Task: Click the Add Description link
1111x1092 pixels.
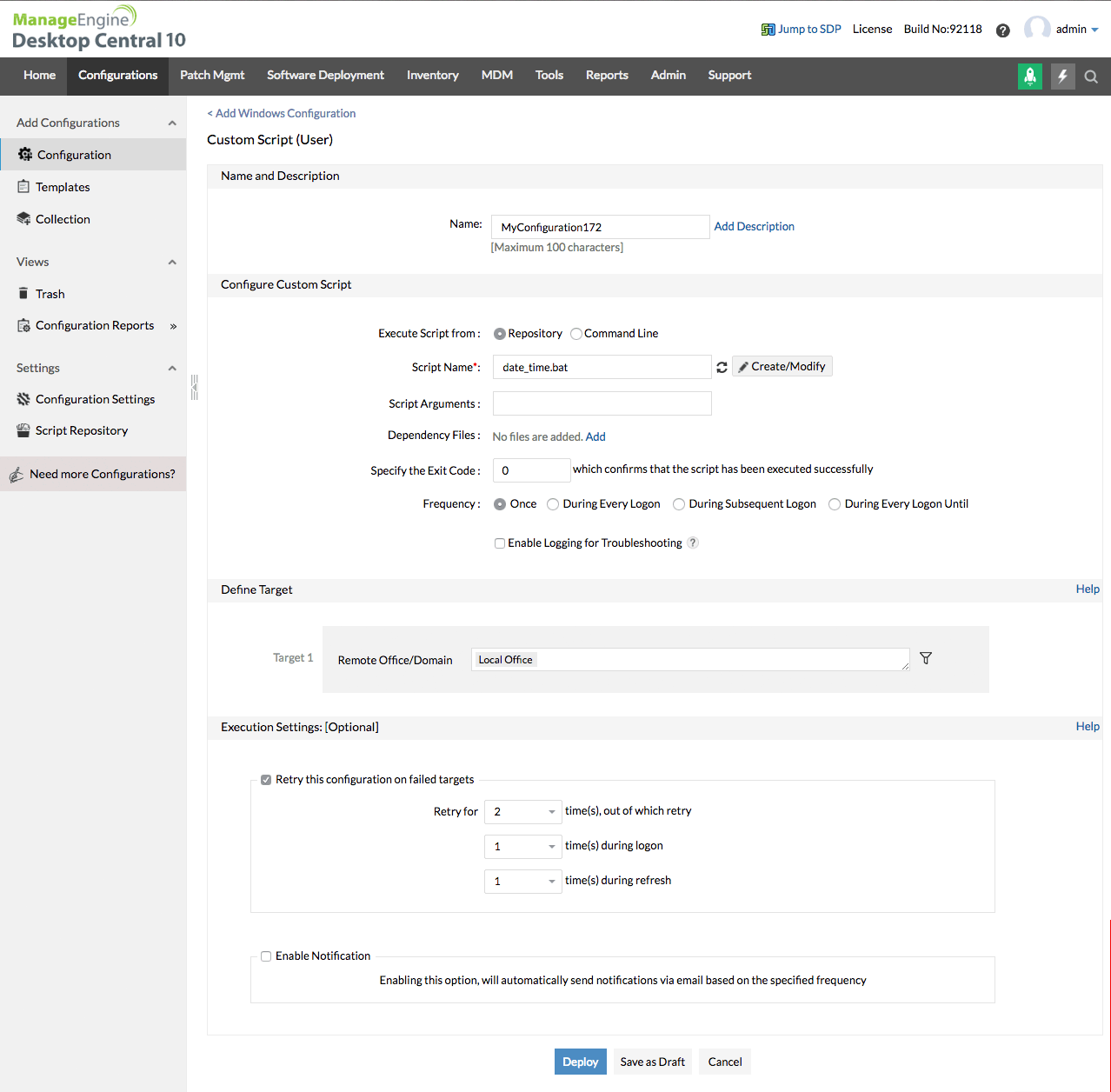Action: point(755,226)
